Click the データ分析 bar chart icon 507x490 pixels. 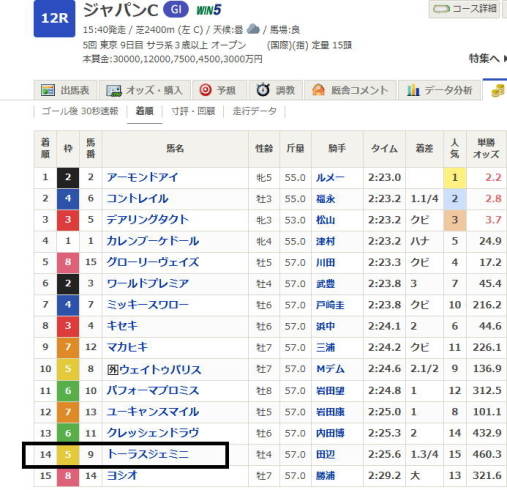pyautogui.click(x=413, y=90)
